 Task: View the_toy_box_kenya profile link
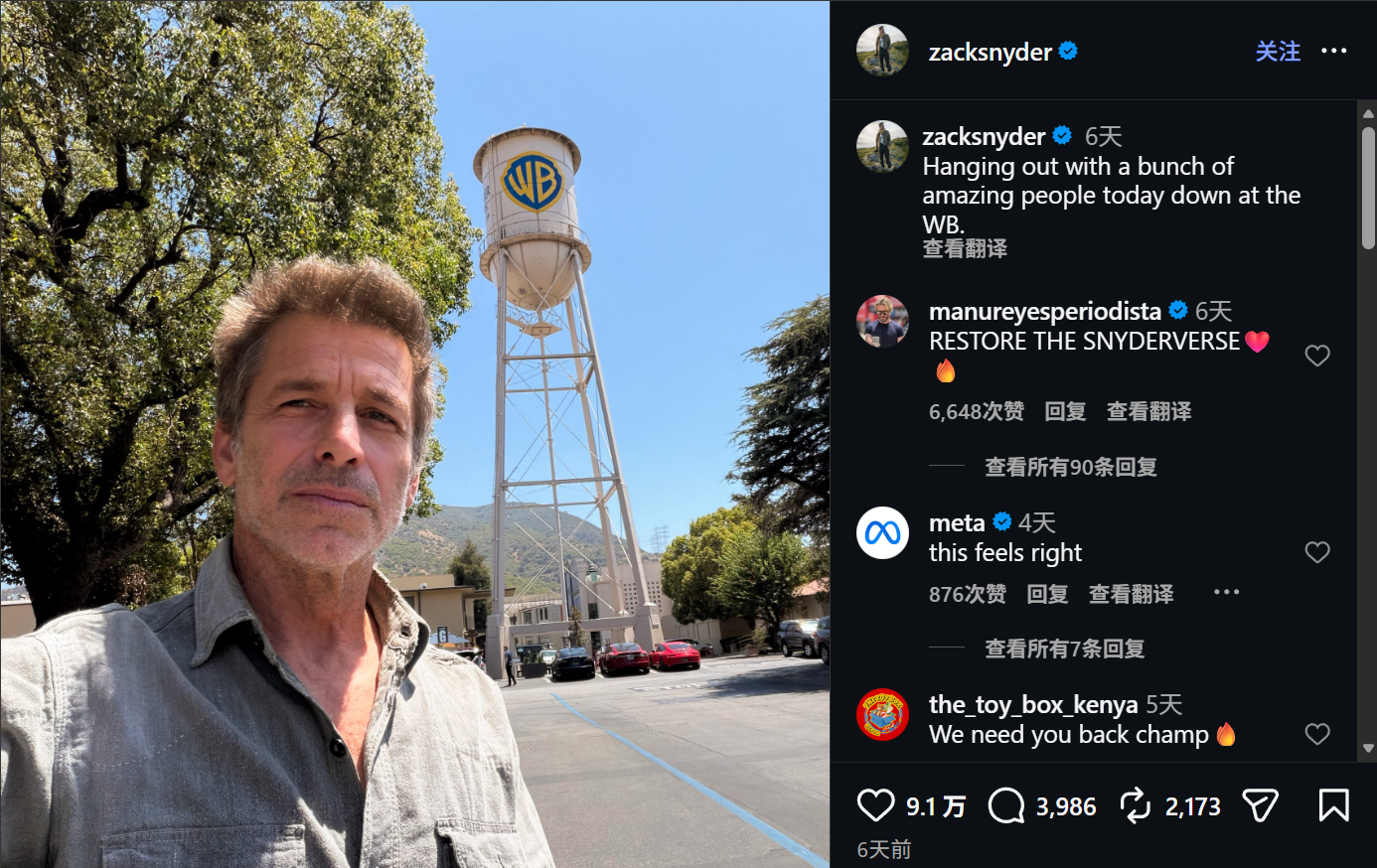[x=1033, y=704]
